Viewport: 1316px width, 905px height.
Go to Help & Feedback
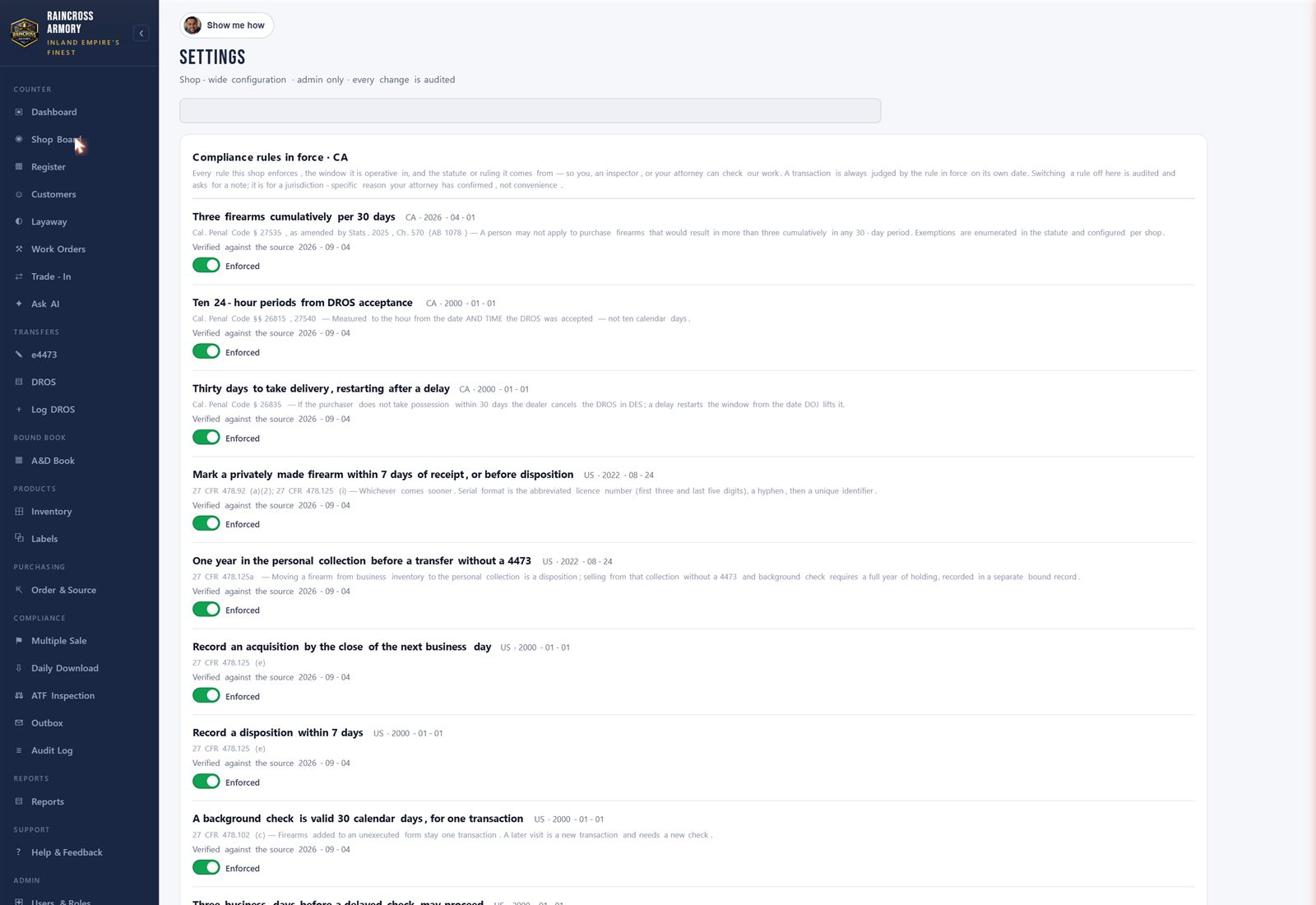click(67, 852)
